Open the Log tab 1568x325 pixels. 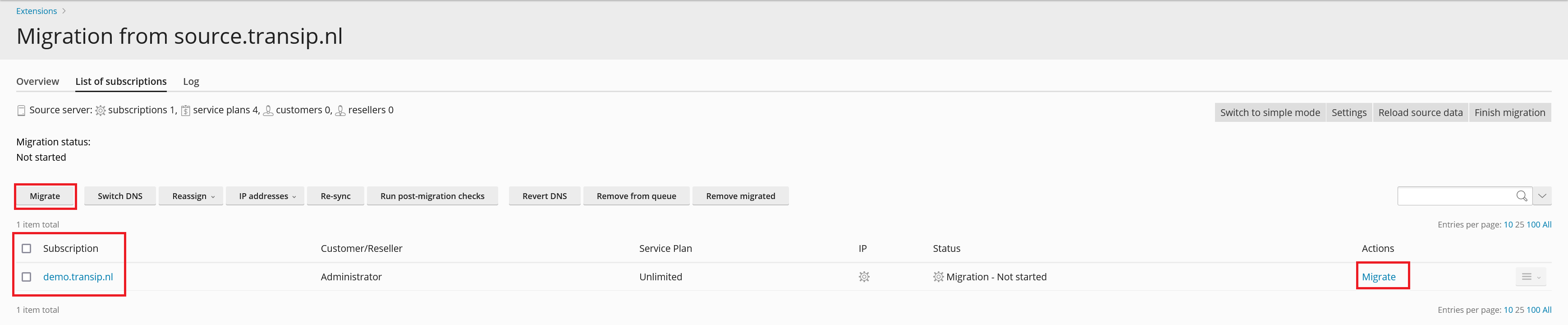[x=191, y=81]
